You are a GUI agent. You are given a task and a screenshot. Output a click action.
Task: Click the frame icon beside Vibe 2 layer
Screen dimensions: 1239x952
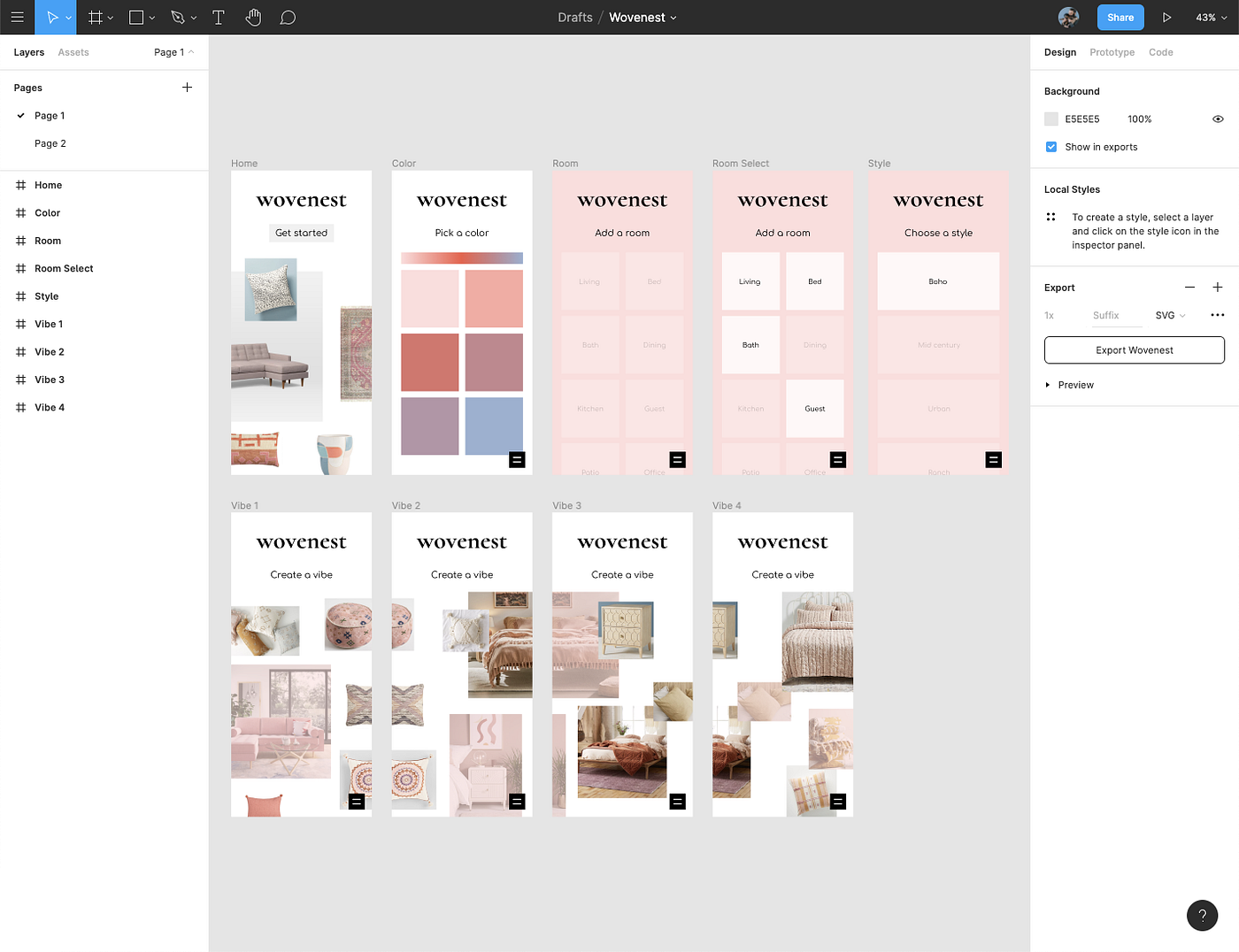[20, 351]
